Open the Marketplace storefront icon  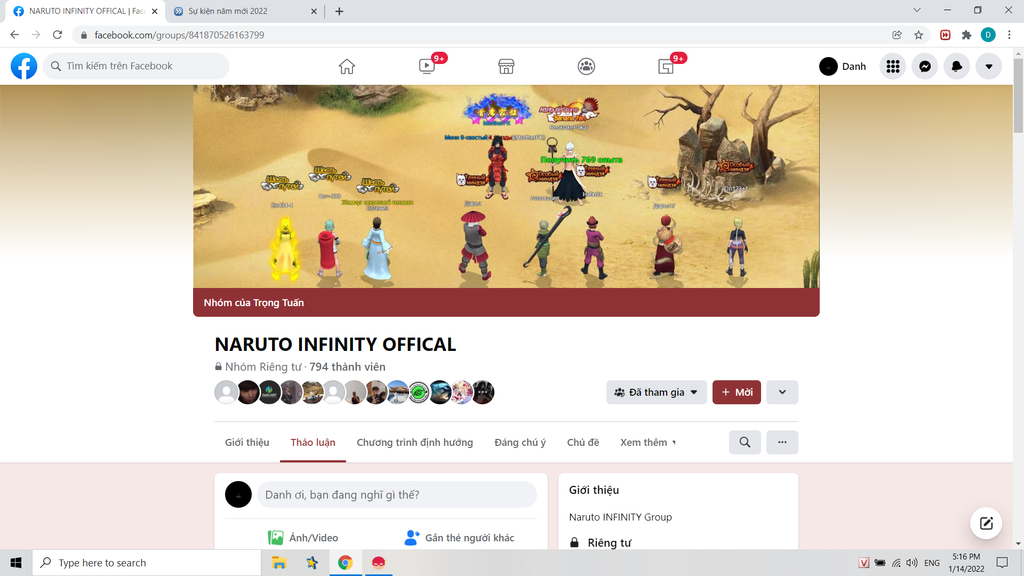point(506,66)
